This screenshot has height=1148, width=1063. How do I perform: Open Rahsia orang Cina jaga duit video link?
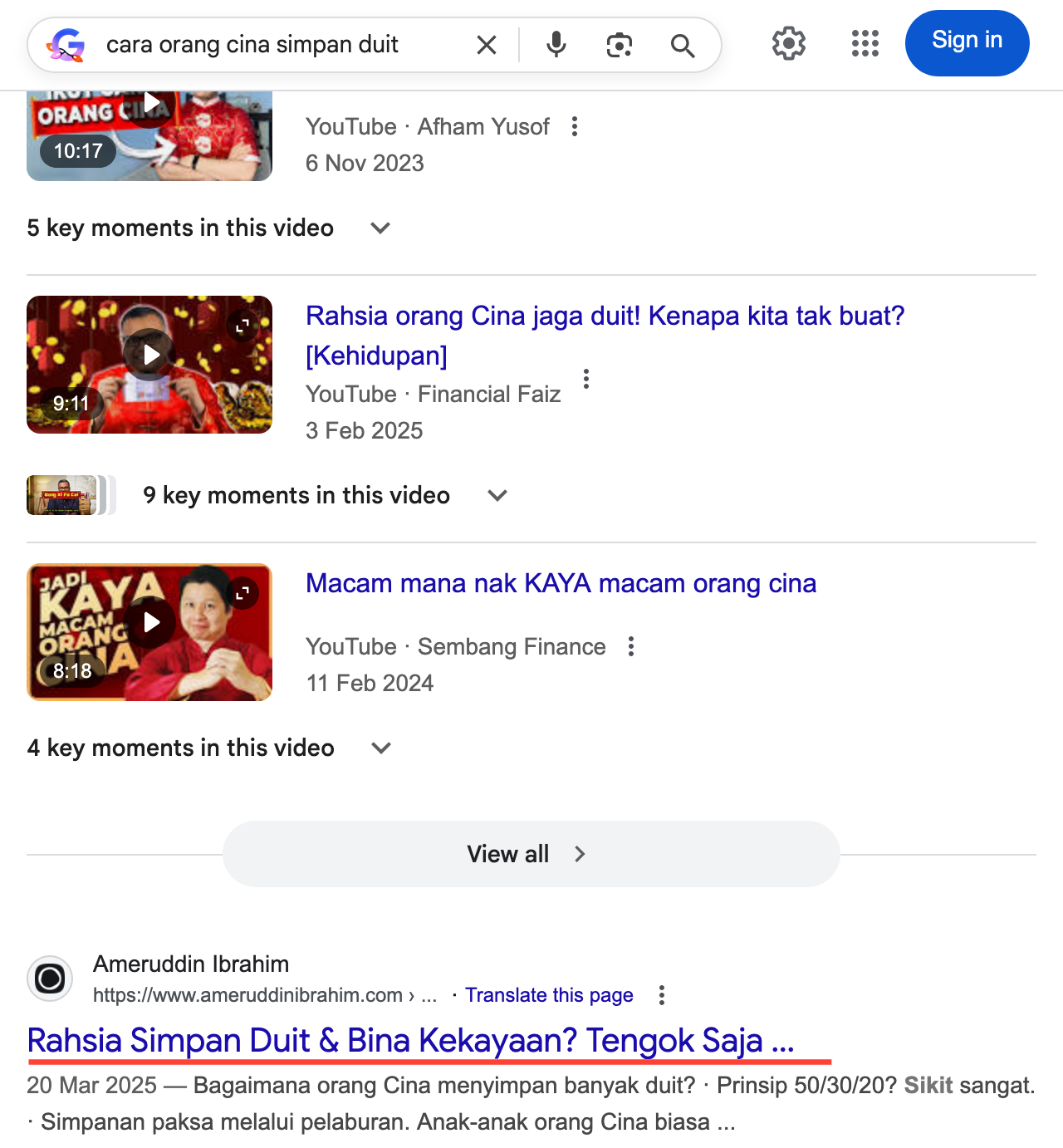point(605,336)
